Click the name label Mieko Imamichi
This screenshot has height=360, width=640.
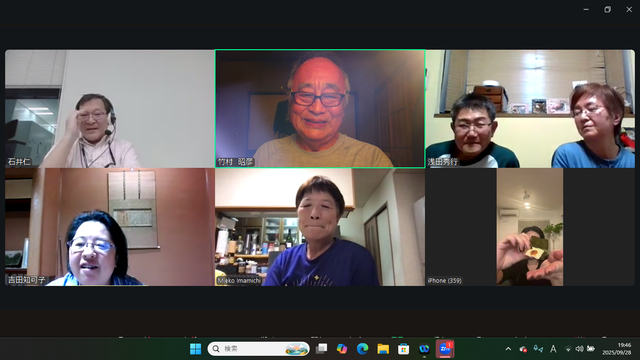tap(239, 280)
